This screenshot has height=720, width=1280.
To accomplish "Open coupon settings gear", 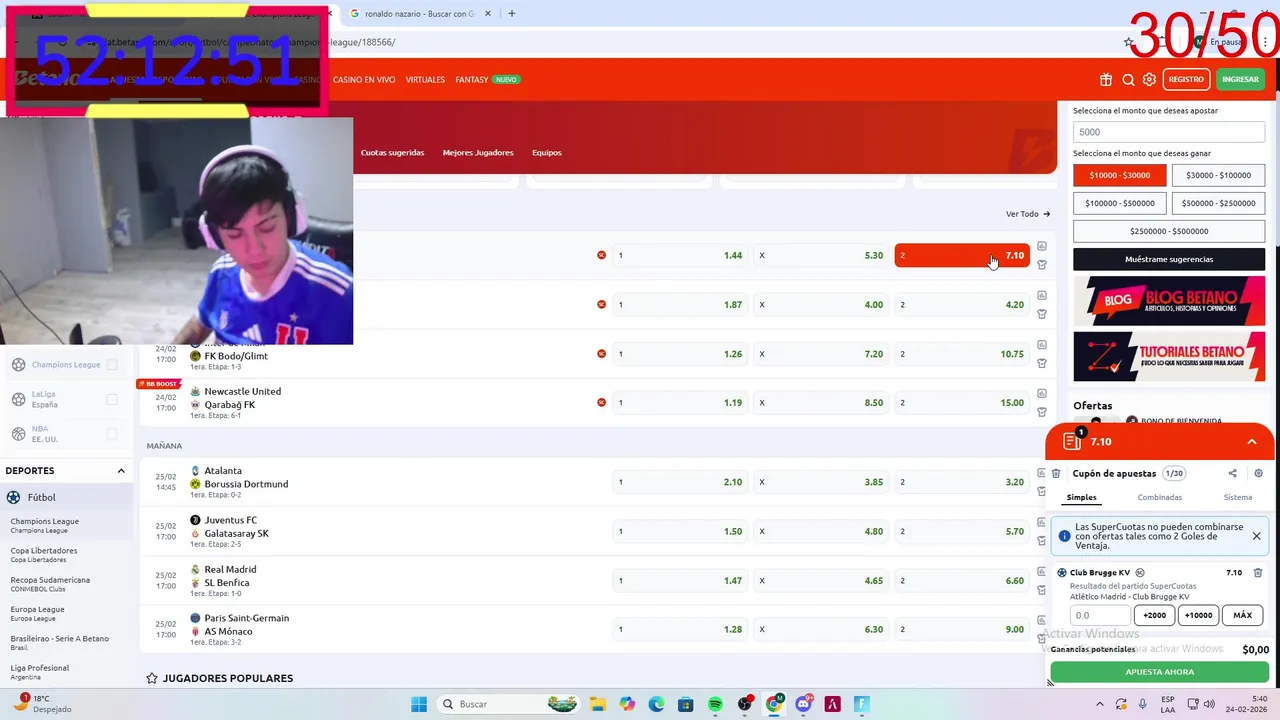I will pos(1258,474).
